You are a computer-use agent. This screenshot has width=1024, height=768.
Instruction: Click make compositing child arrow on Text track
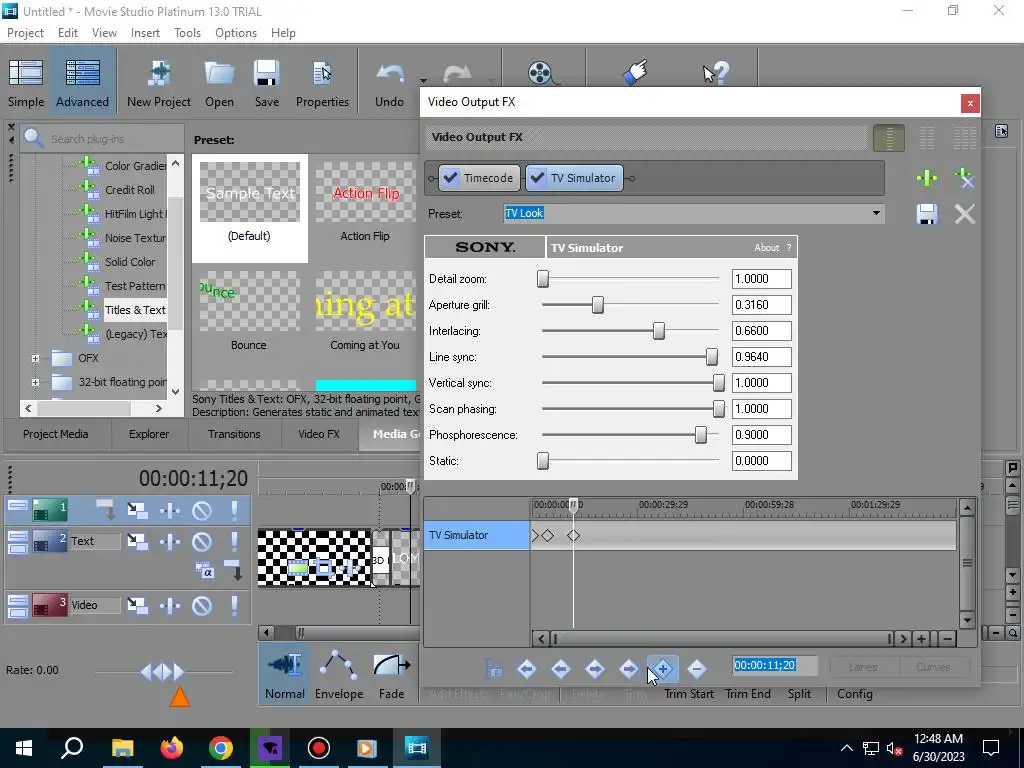click(234, 570)
